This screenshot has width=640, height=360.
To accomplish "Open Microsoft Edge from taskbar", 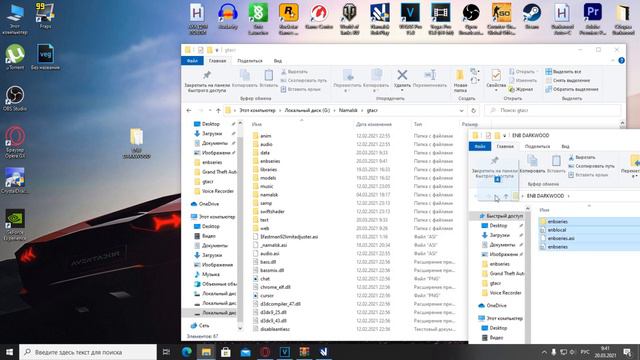I will [187, 352].
